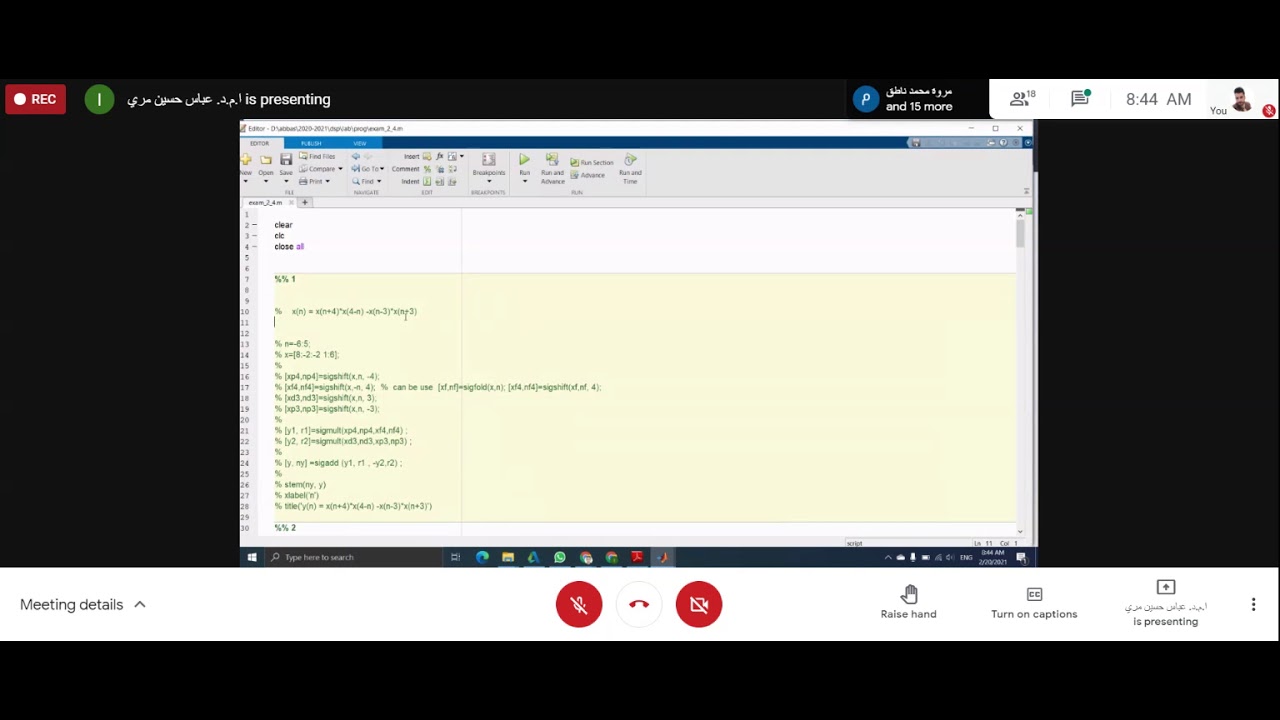Open the meeting chat icon
Viewport: 1280px width, 720px height.
click(1080, 99)
